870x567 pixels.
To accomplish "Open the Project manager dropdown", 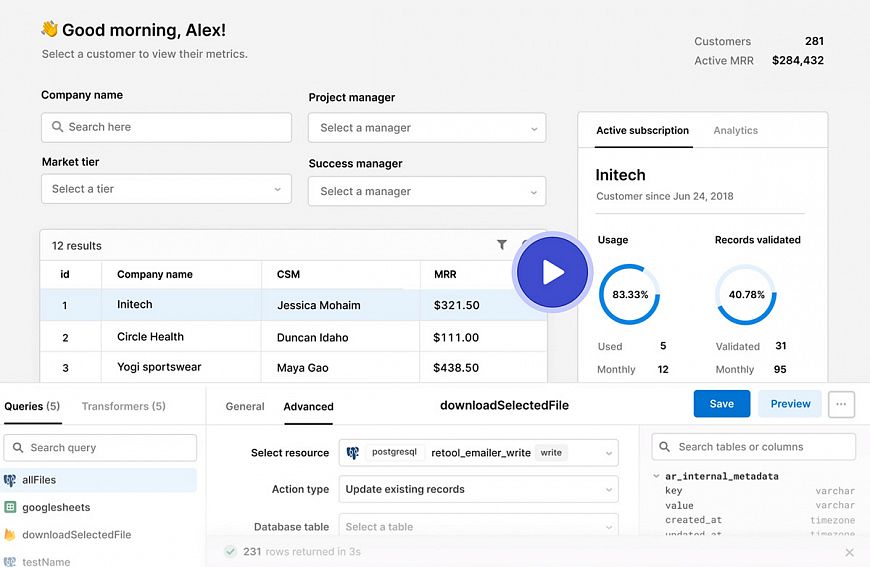I will (x=427, y=128).
